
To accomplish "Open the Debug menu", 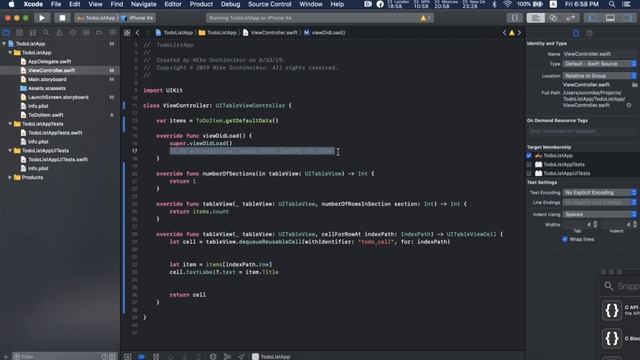I will tap(230, 4).
